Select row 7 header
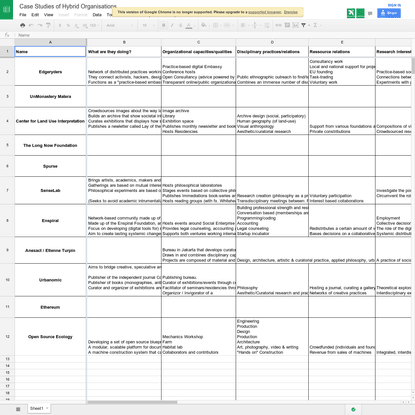 pyautogui.click(x=7, y=190)
